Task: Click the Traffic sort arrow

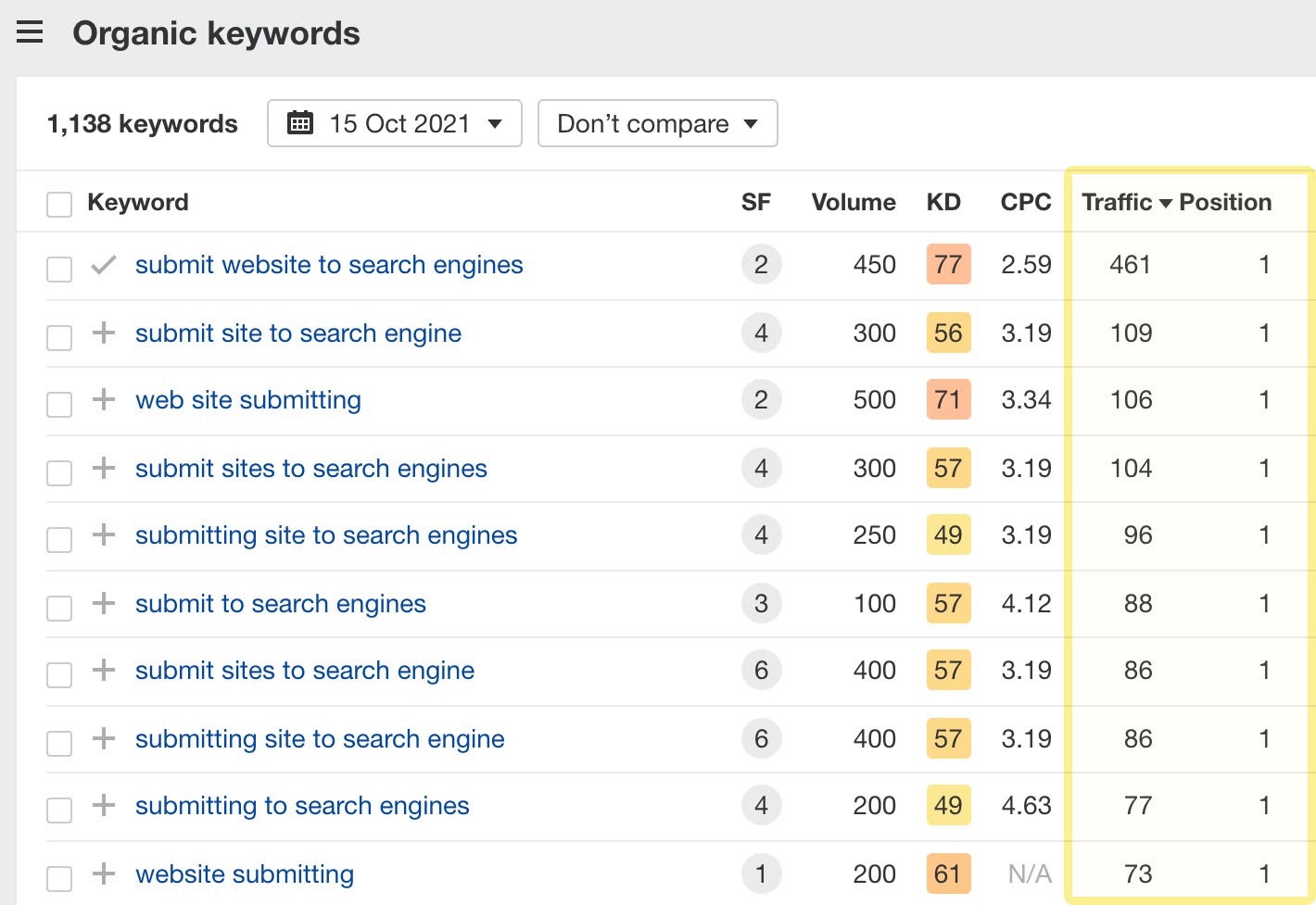Action: pos(1165,203)
